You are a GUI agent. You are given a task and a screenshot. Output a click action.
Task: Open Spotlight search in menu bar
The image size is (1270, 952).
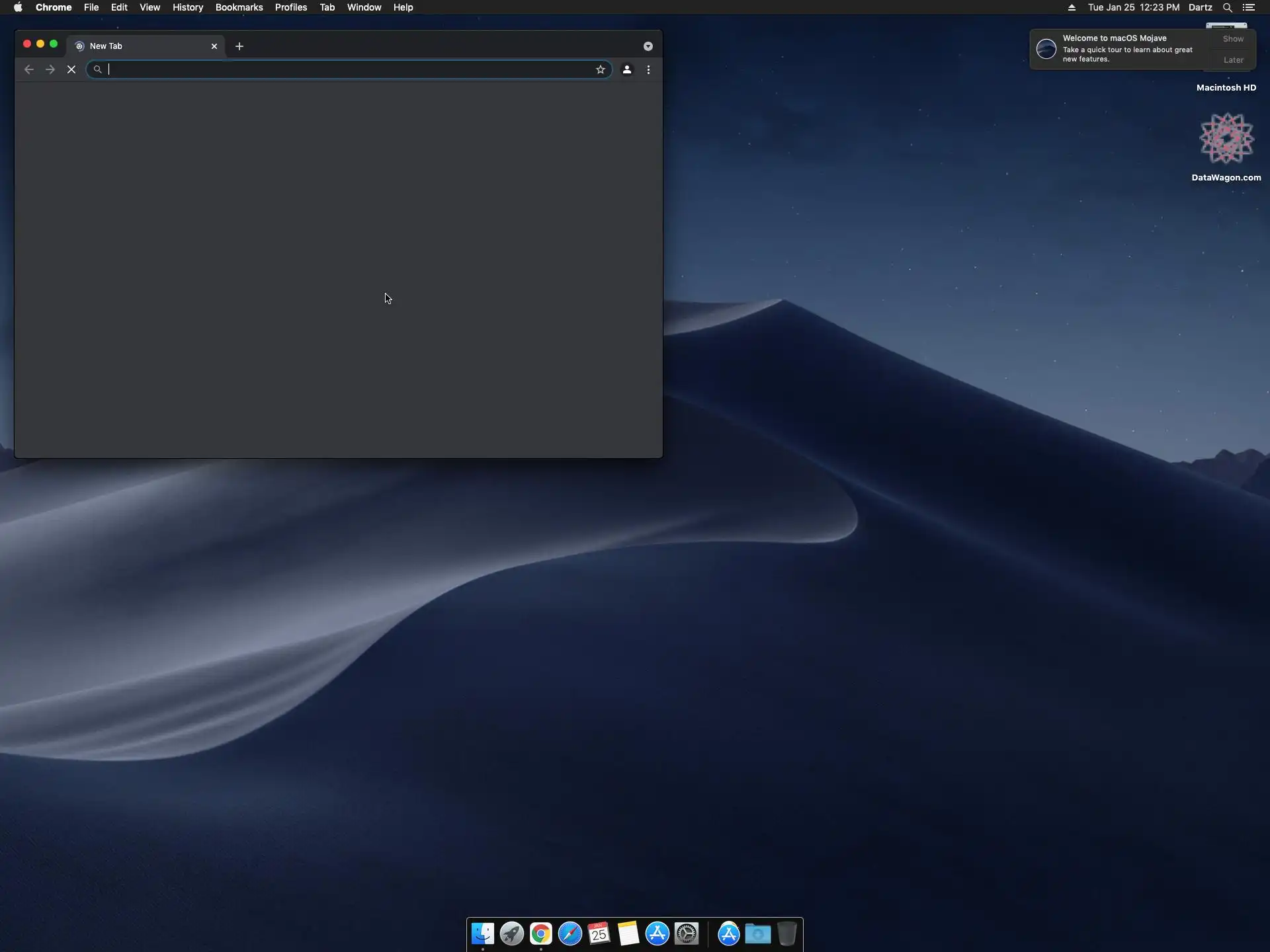click(x=1227, y=7)
